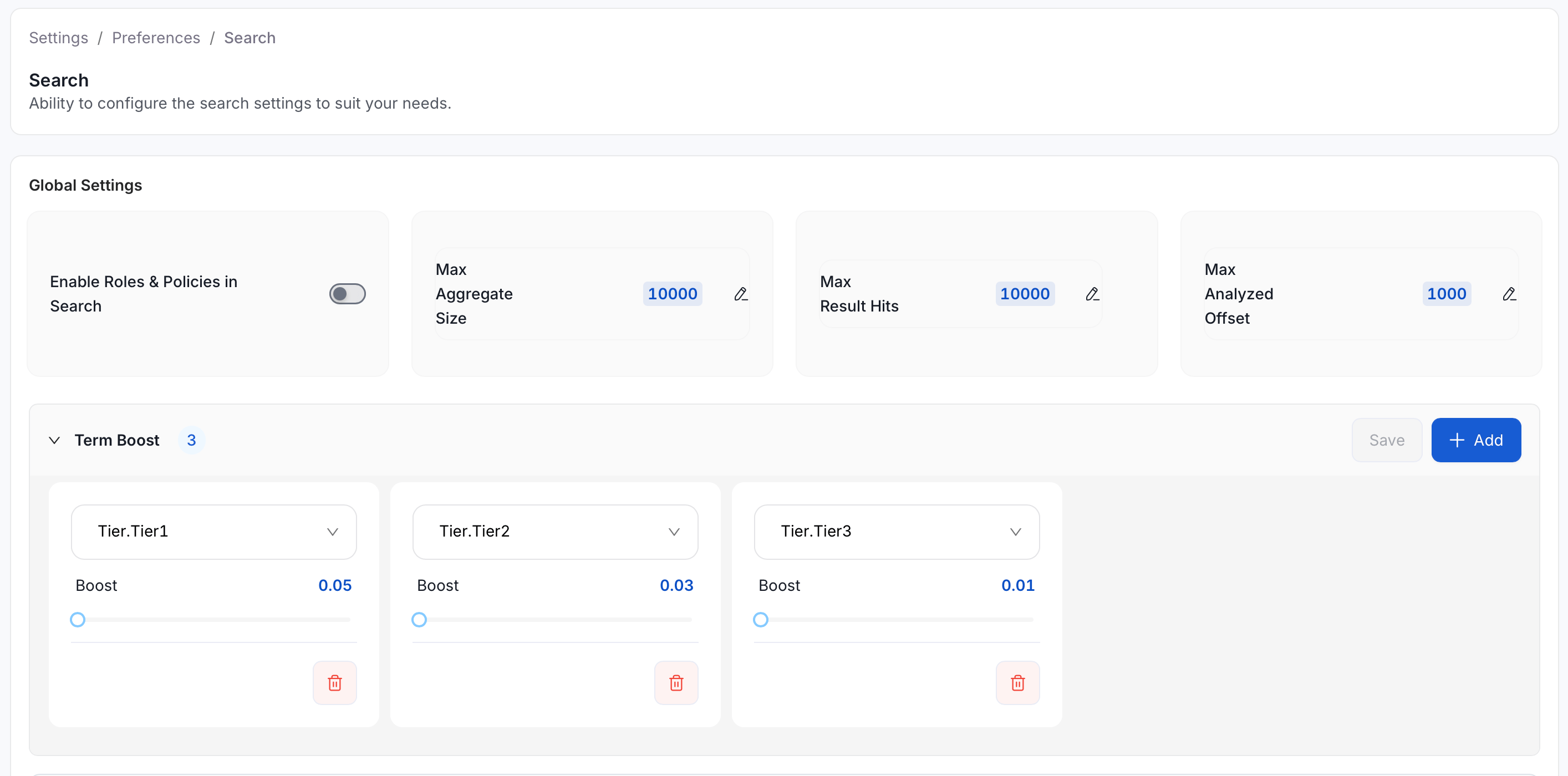Edit the Max Result Hits value
Screen dimensions: 1568x776
click(x=1092, y=294)
